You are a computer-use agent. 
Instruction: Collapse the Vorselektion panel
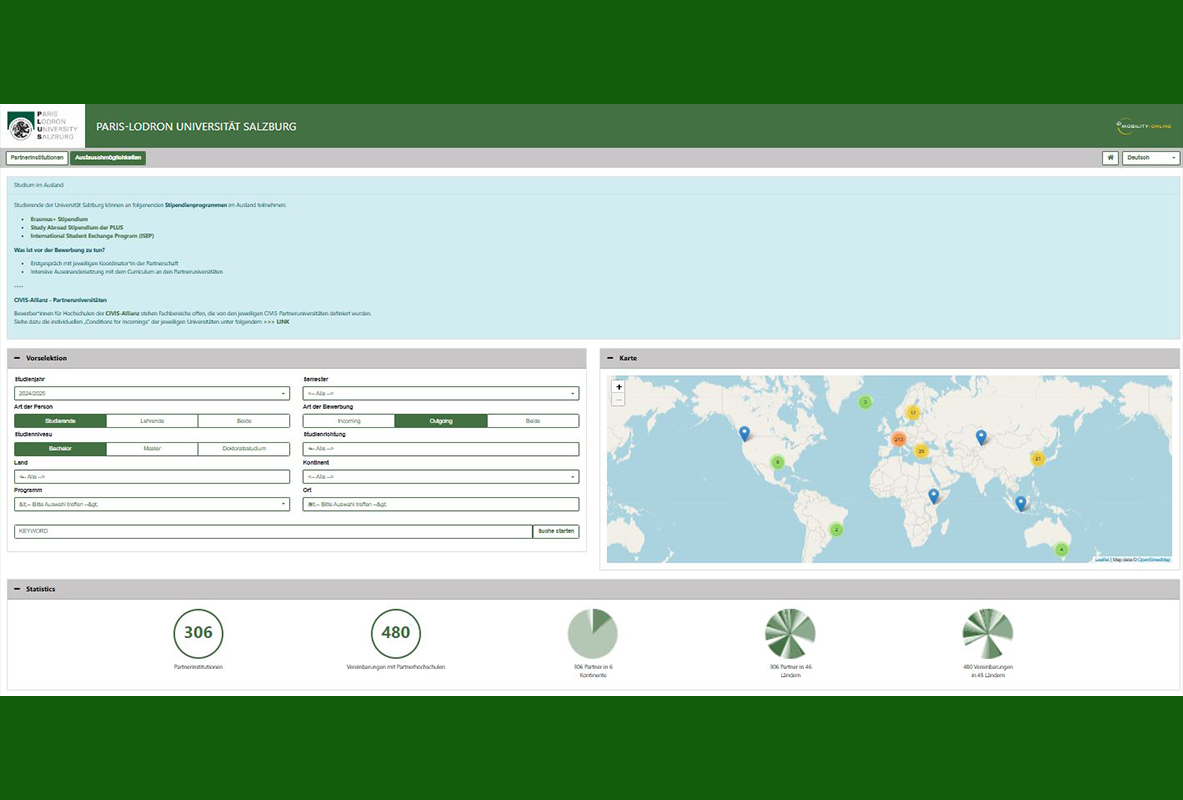17,358
